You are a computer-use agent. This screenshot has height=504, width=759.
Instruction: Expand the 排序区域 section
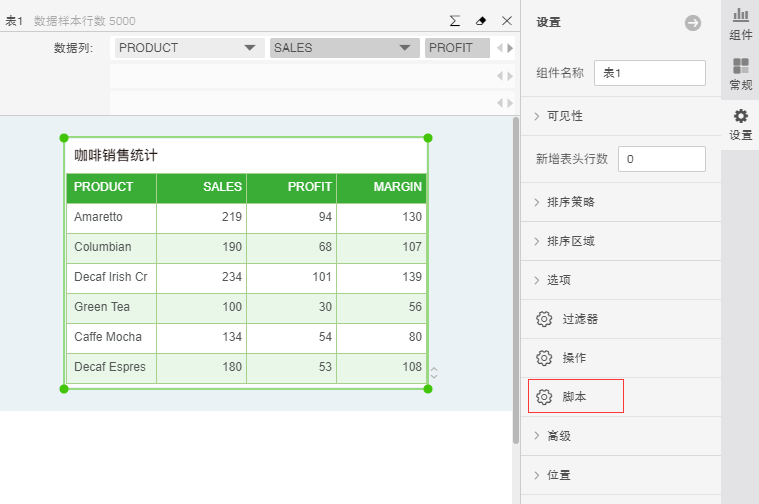(570, 241)
